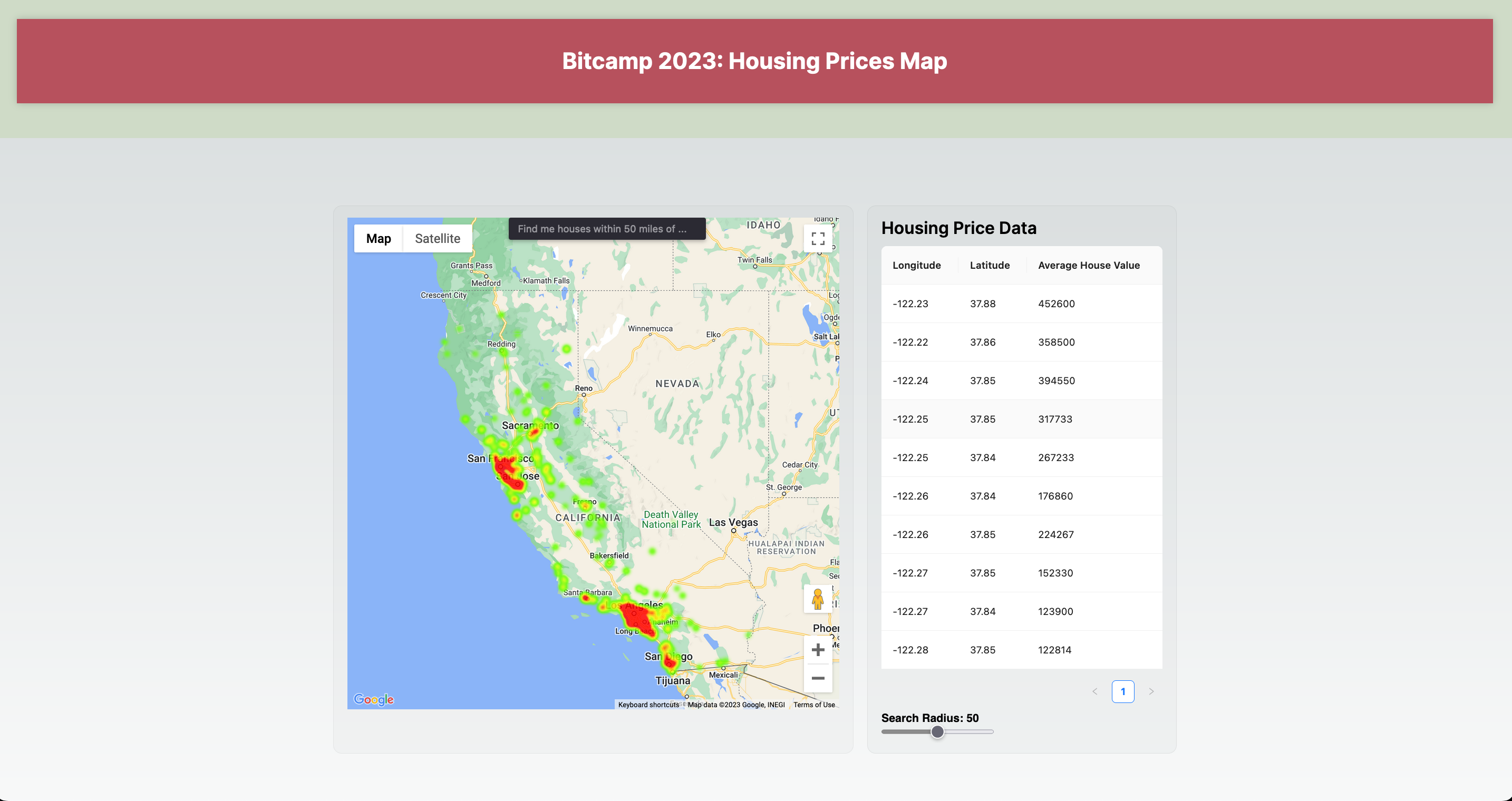Click the Google logo on map

coord(373,699)
